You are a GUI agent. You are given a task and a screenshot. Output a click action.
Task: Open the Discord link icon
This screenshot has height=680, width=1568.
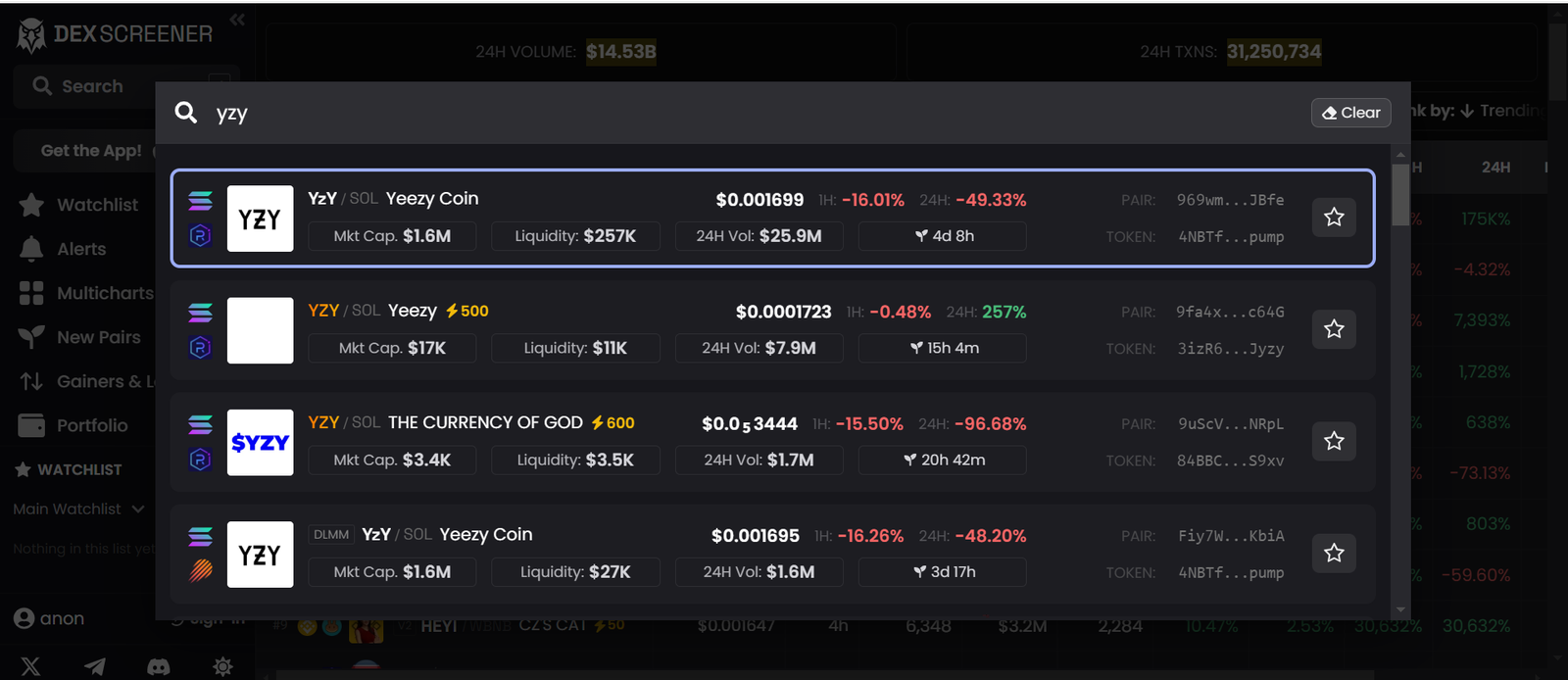point(159,666)
